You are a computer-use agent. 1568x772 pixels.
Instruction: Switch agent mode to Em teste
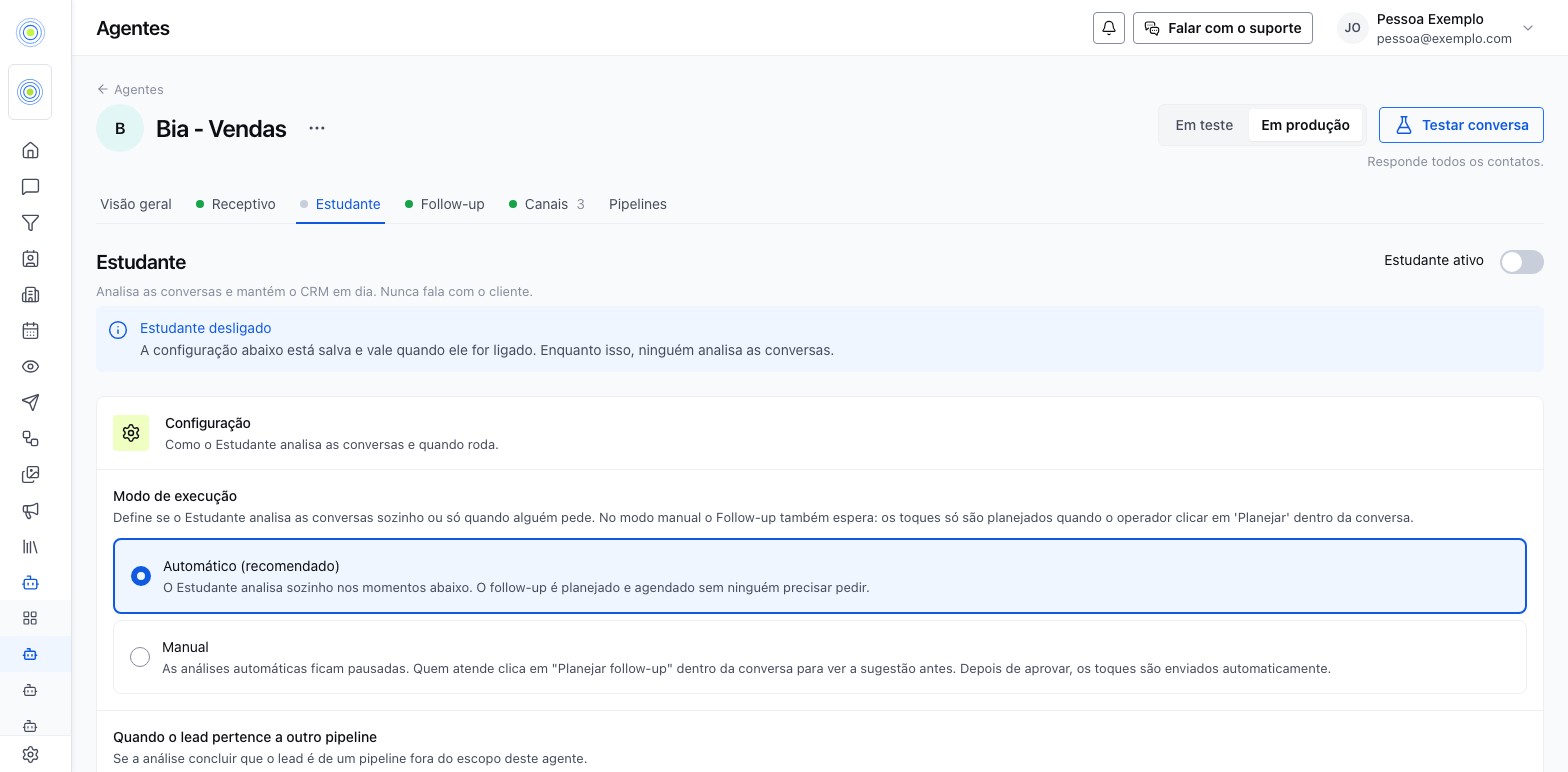[x=1204, y=125]
